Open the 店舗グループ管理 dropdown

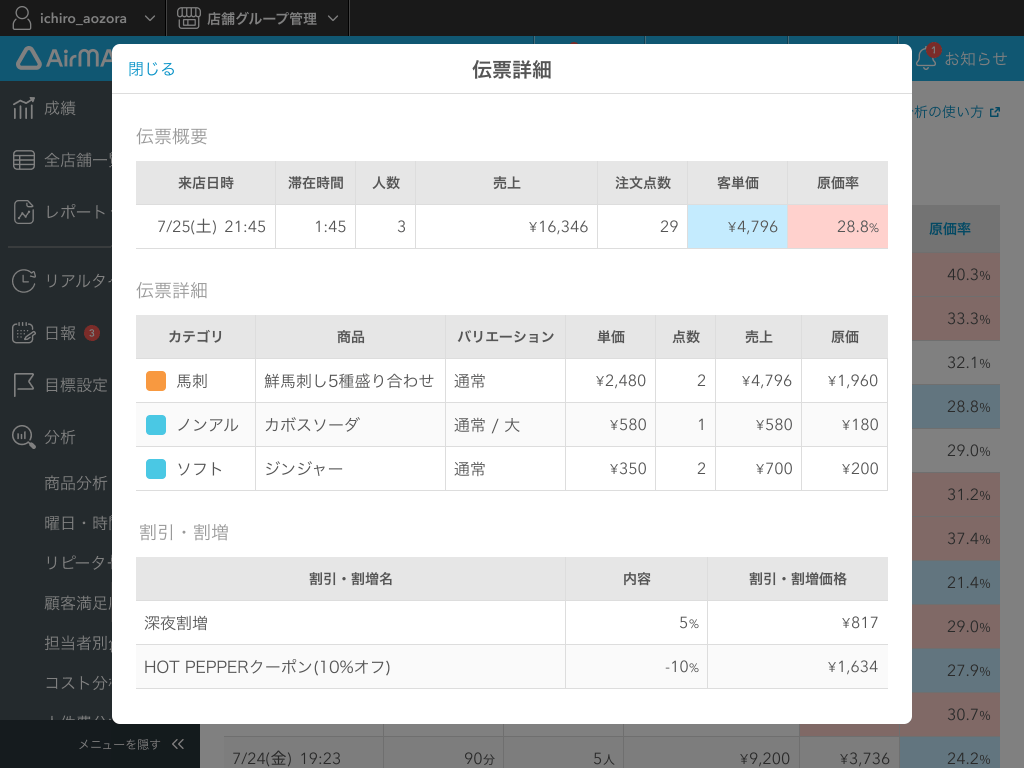pos(258,18)
